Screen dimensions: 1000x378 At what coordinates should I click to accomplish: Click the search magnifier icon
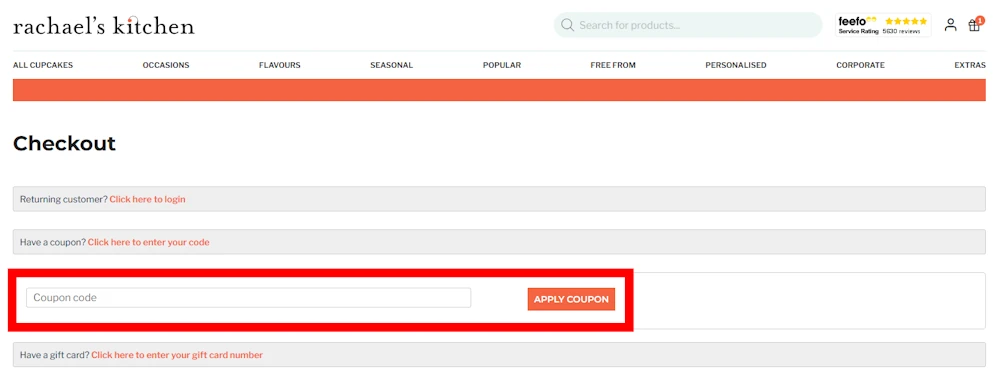coord(567,25)
